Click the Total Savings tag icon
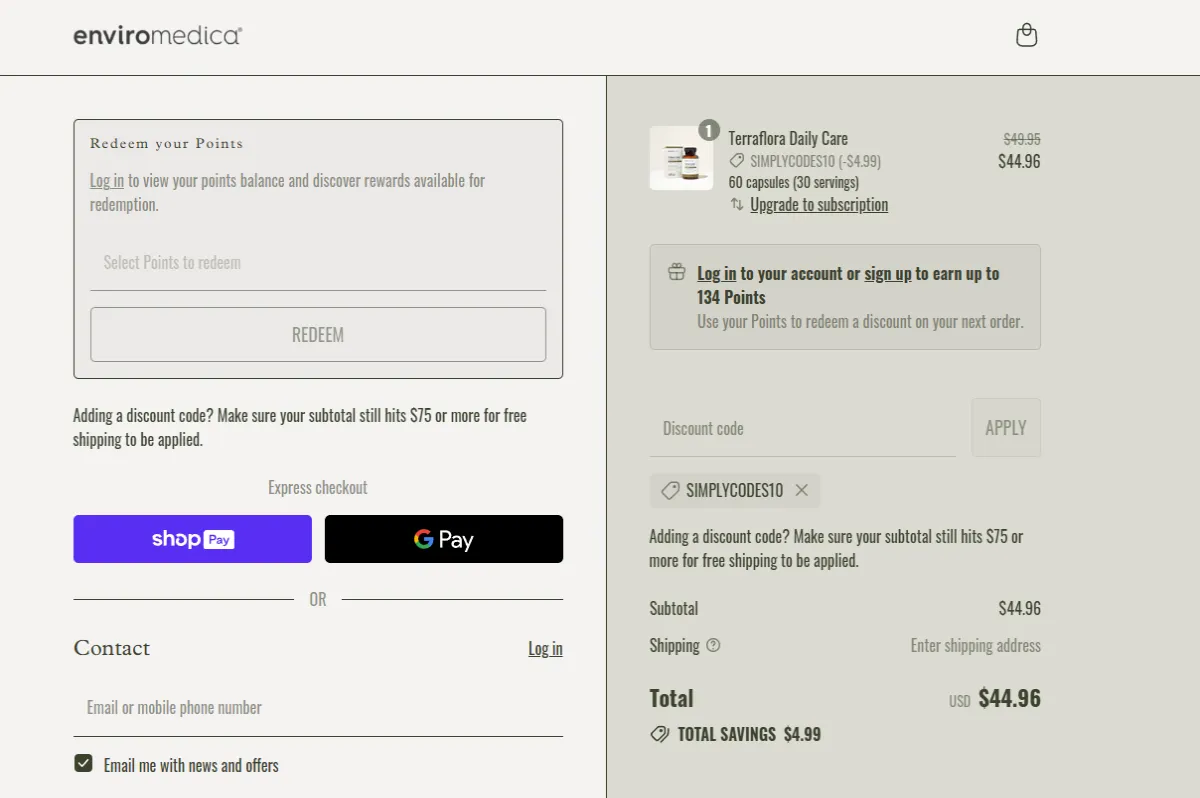 point(660,733)
